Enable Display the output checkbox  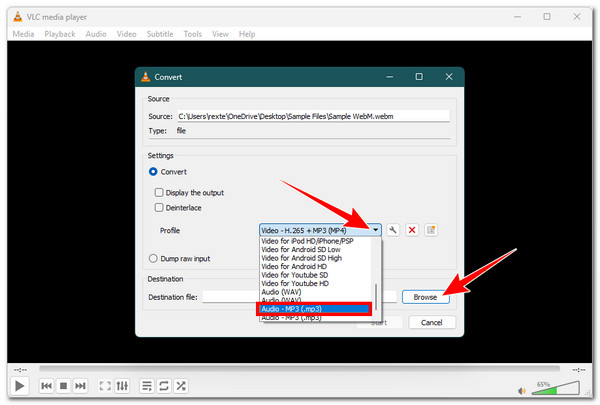159,193
